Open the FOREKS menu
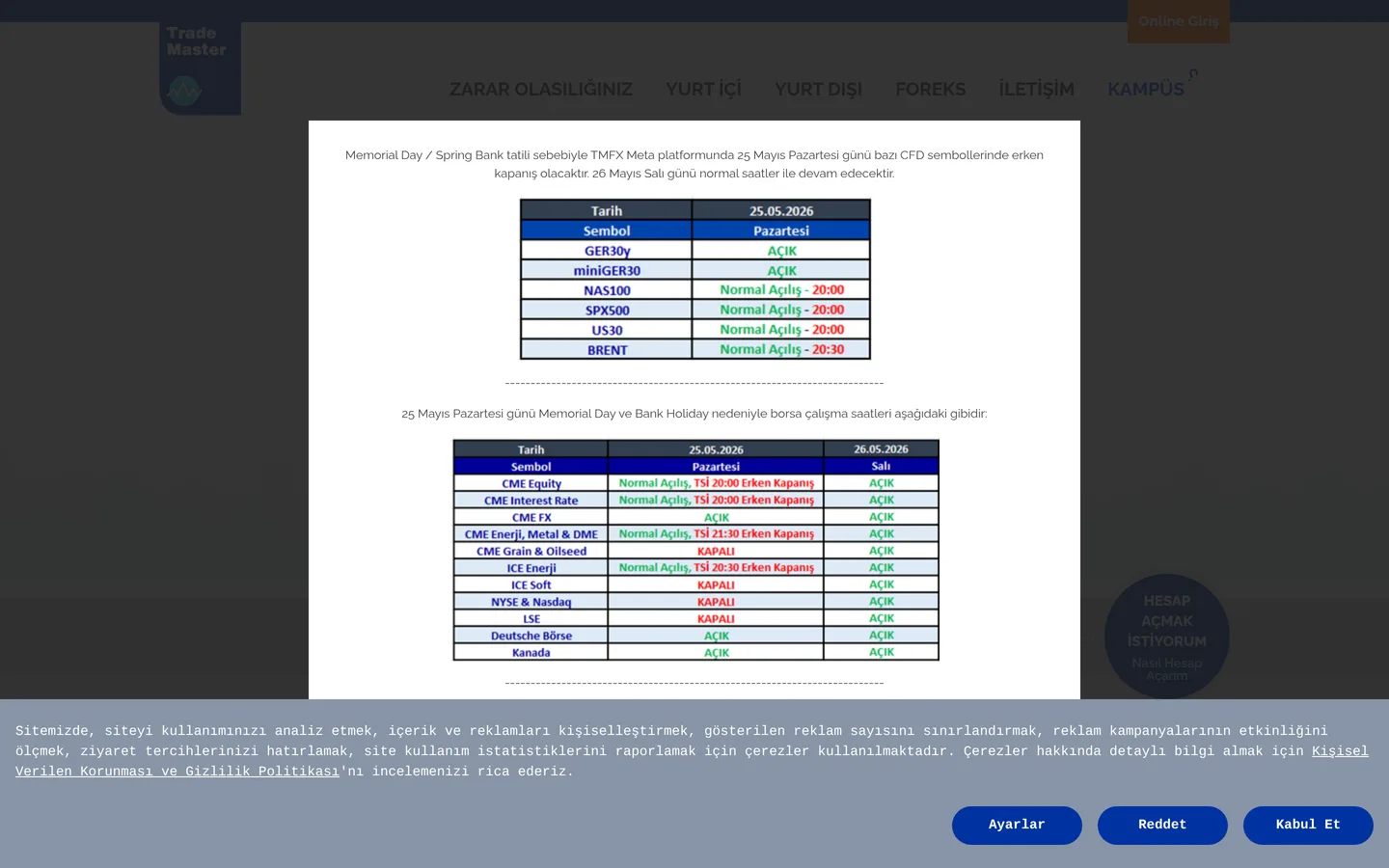This screenshot has width=1389, height=868. tap(930, 90)
